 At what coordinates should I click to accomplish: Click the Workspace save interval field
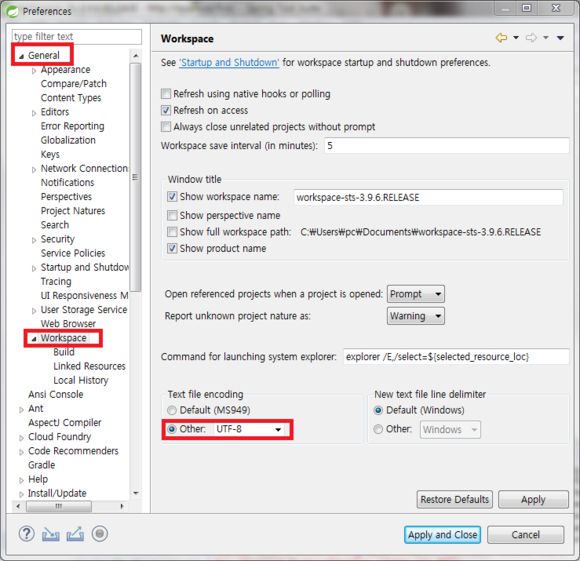coord(446,145)
